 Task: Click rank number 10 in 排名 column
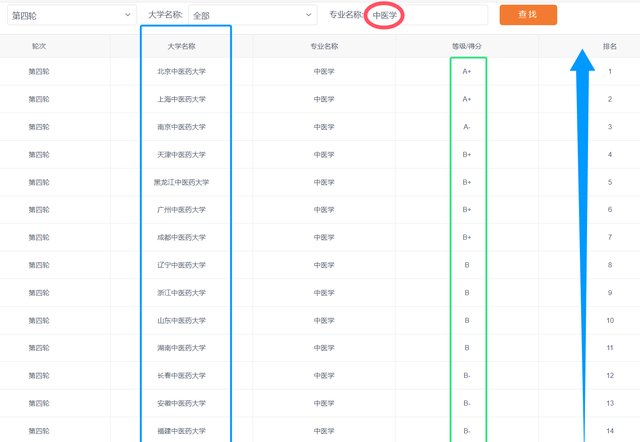(x=610, y=320)
